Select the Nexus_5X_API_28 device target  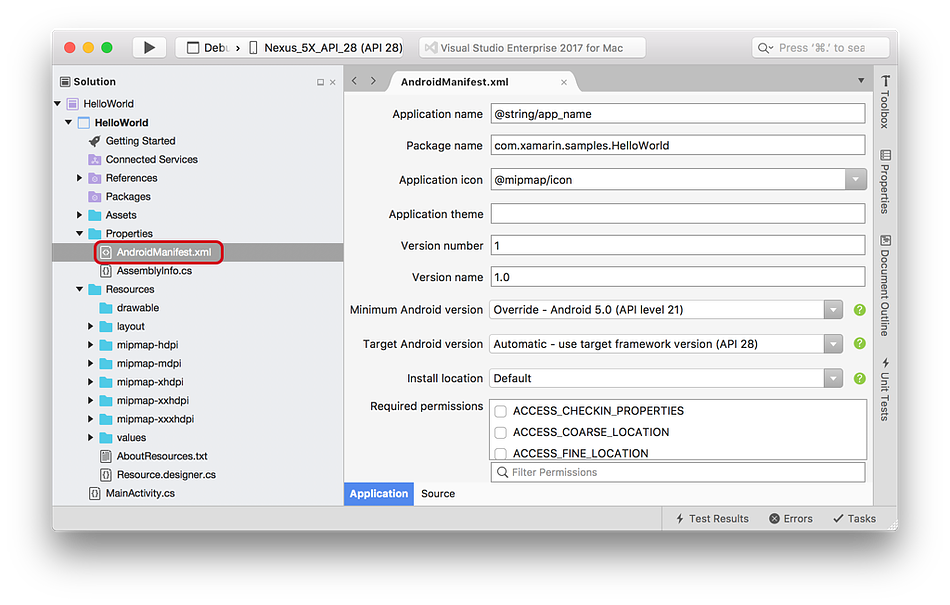pos(326,48)
